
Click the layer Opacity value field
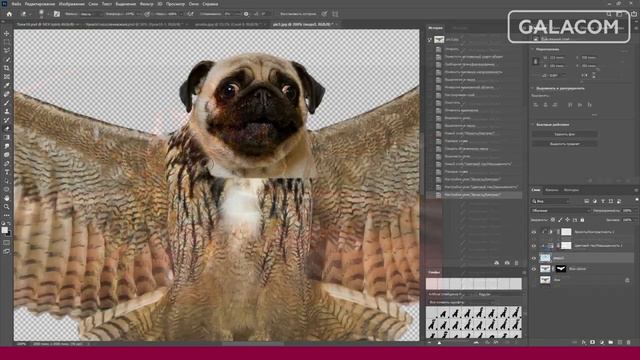[x=628, y=211]
